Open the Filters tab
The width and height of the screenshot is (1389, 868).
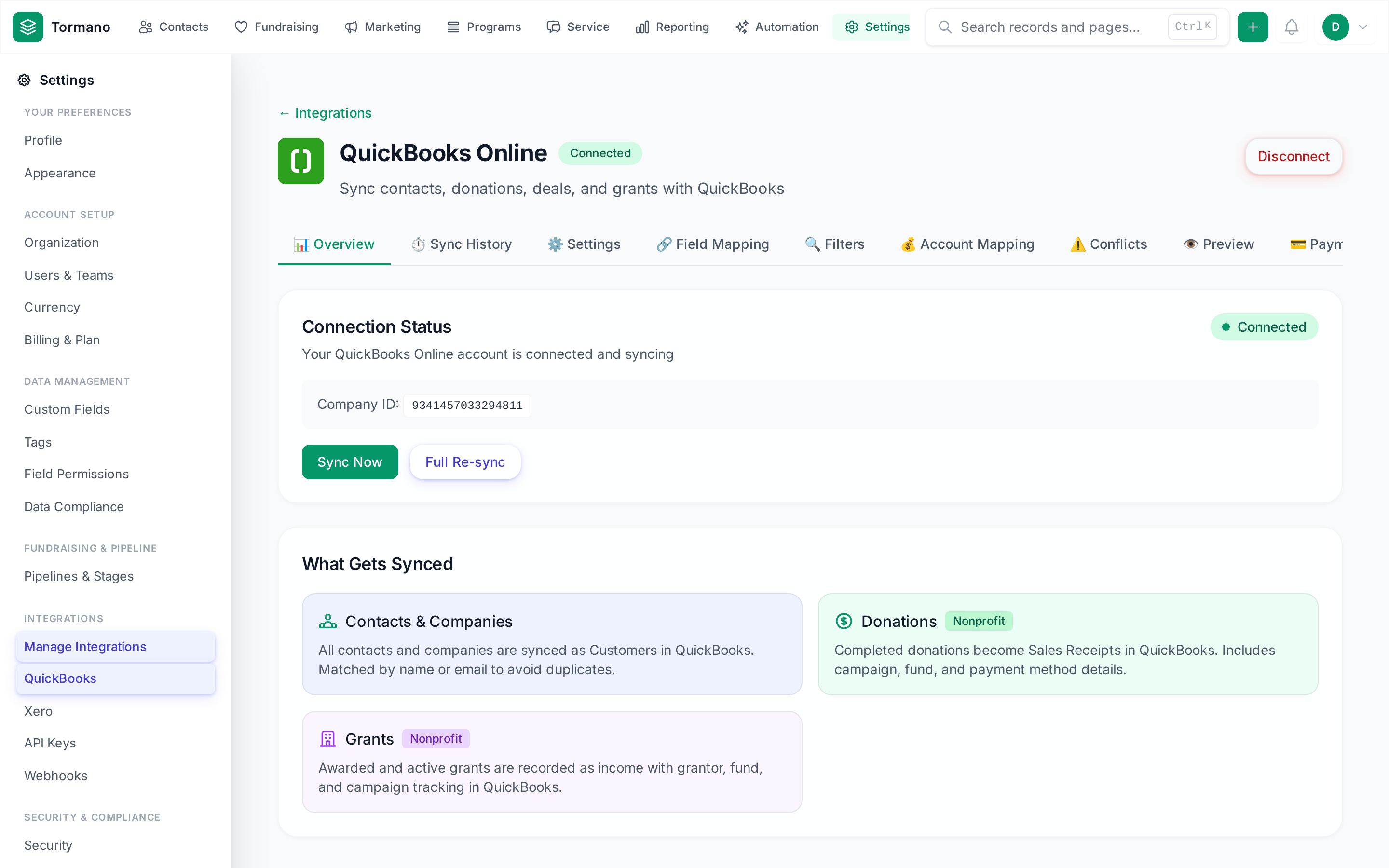pos(834,244)
